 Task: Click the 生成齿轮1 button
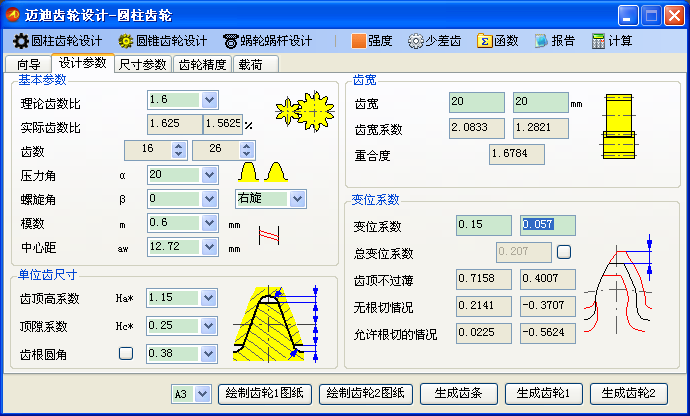coord(543,393)
